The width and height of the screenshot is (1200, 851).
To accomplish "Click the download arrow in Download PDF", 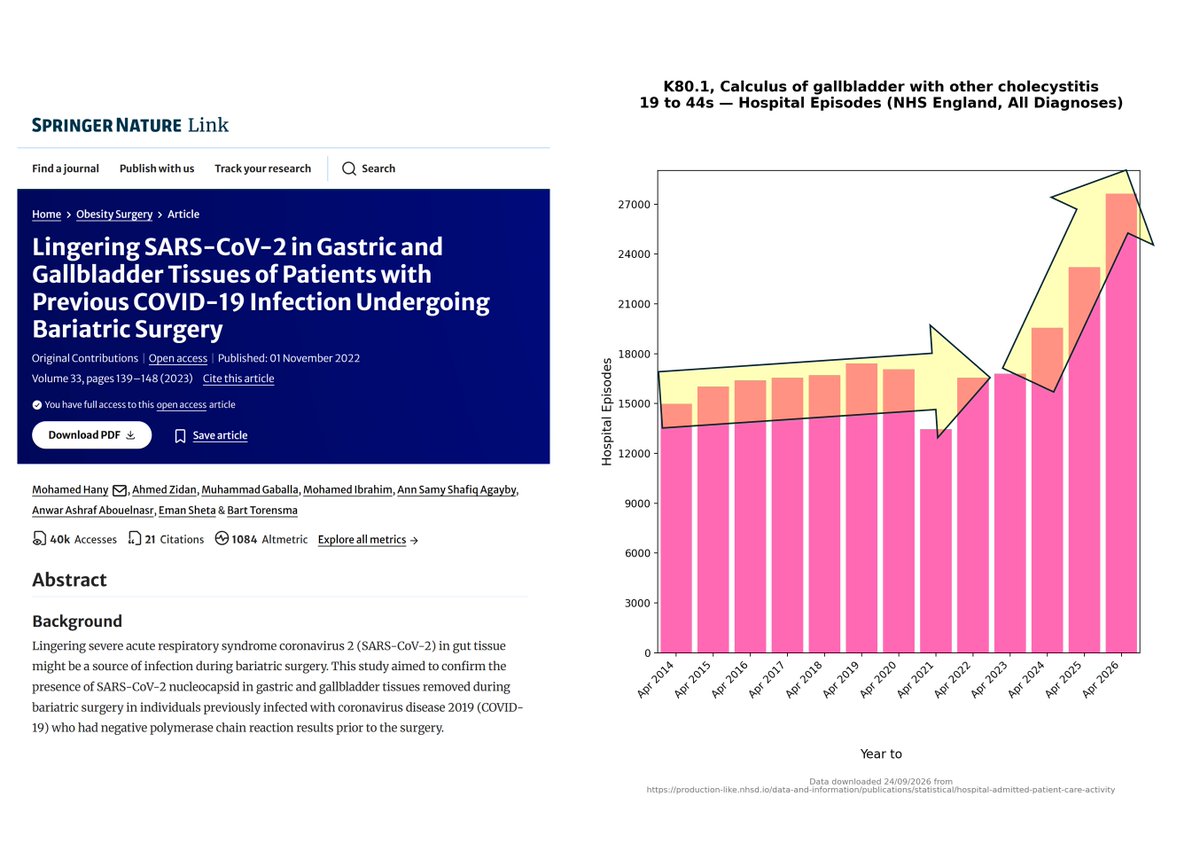I will coord(130,435).
